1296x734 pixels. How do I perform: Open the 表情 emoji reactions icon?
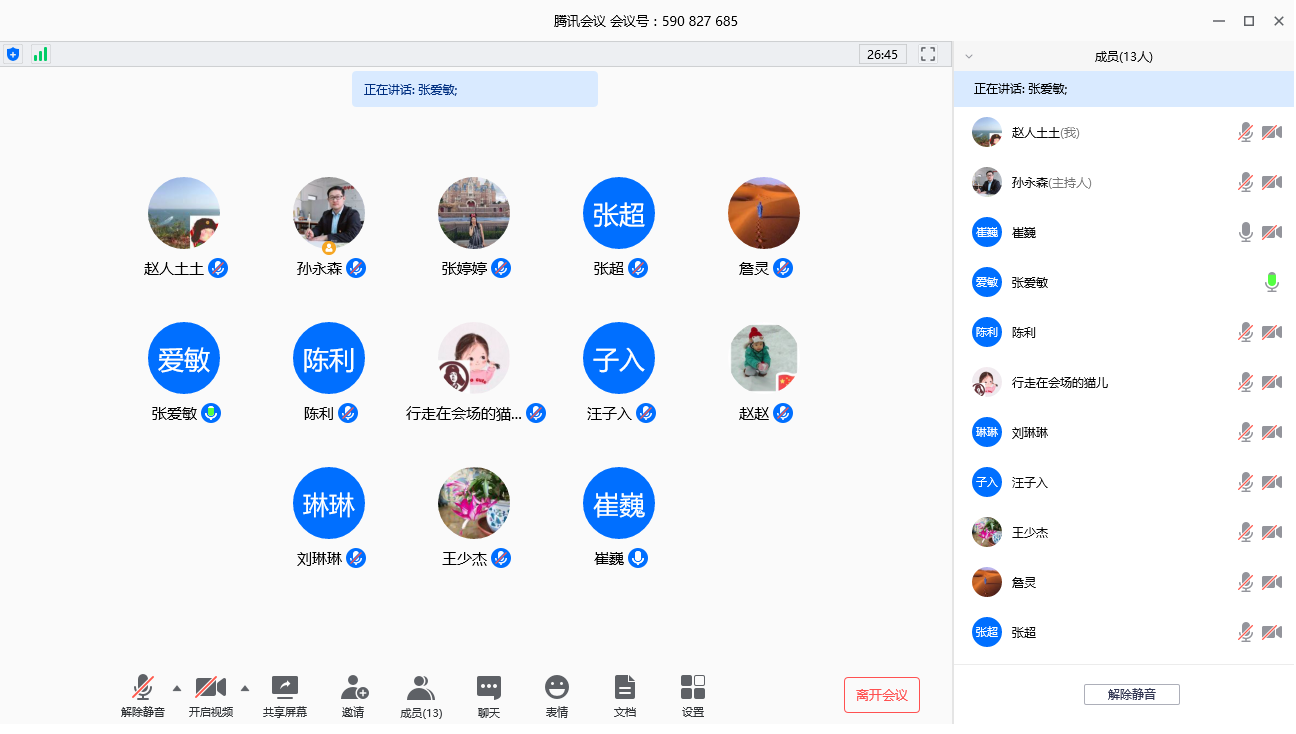557,689
